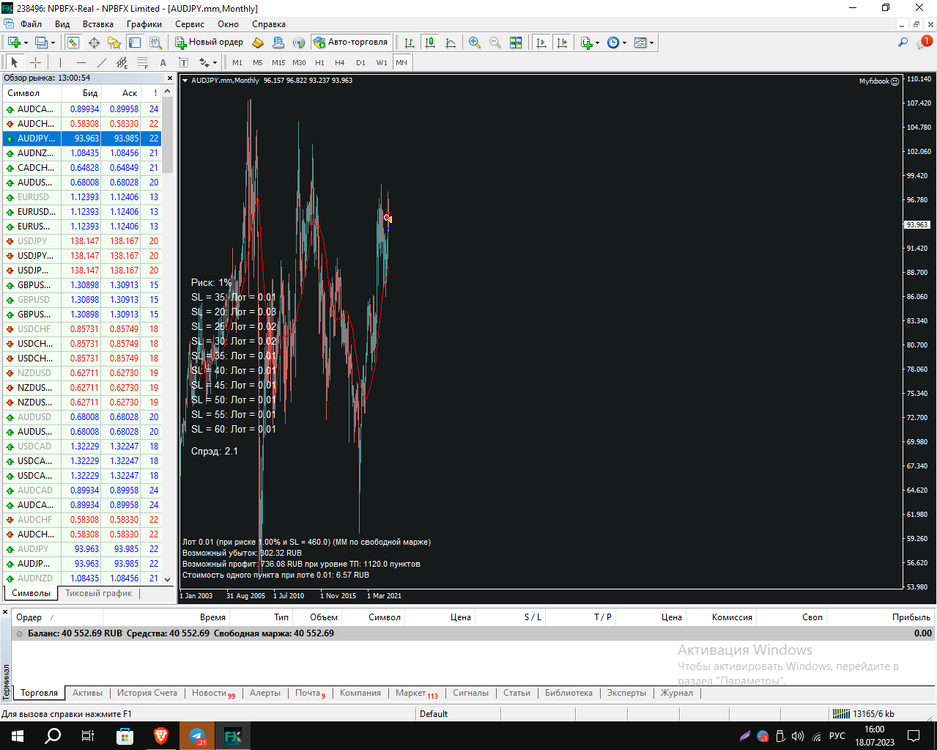Toggle chart auto scroll
Image resolution: width=937 pixels, height=750 pixels.
(541, 42)
